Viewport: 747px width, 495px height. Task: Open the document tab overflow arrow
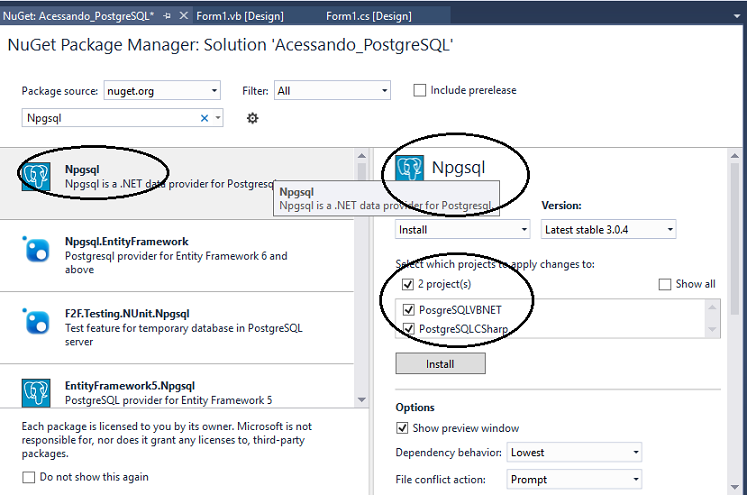click(737, 16)
